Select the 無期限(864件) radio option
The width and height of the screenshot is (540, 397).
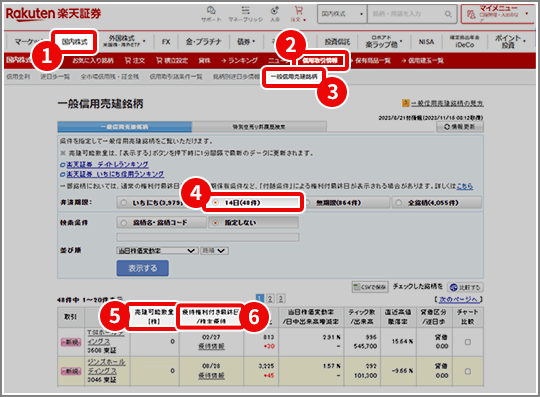click(308, 203)
